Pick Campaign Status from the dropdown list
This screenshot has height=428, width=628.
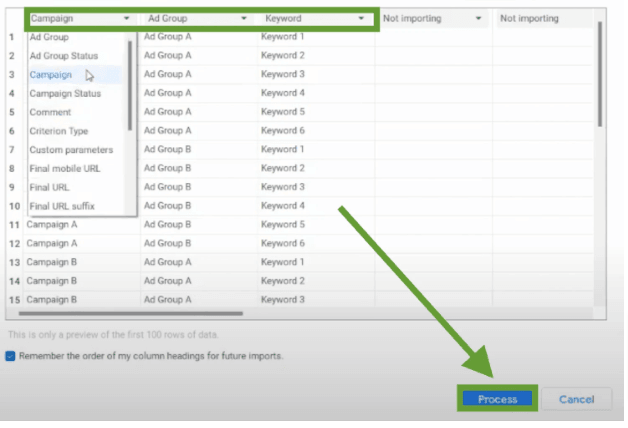click(65, 93)
